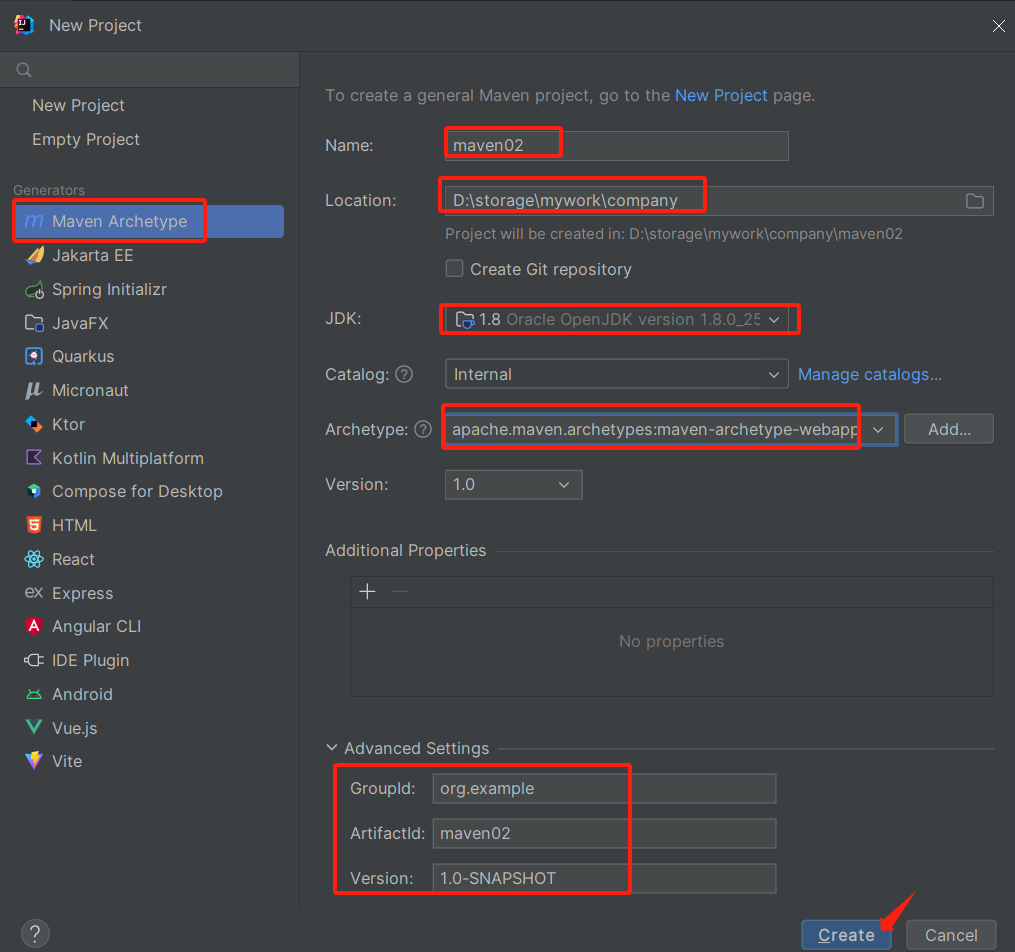This screenshot has height=952, width=1015.
Task: Click the Spring Initializr icon
Action: (34, 289)
